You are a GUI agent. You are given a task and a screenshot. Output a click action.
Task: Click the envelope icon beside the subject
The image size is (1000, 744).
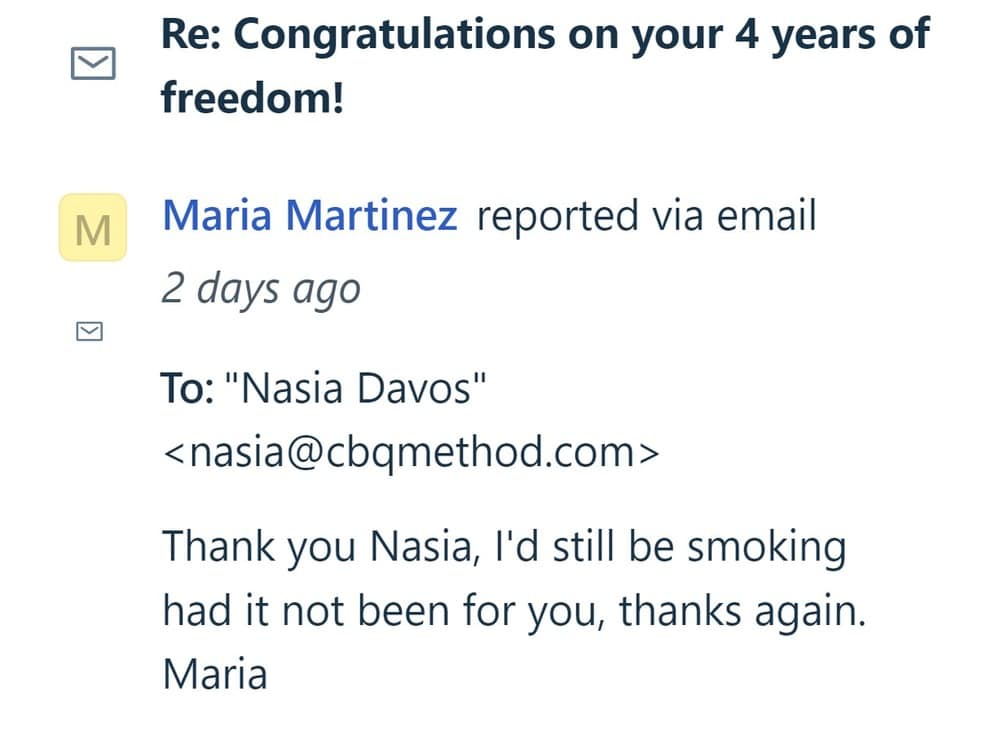(93, 66)
